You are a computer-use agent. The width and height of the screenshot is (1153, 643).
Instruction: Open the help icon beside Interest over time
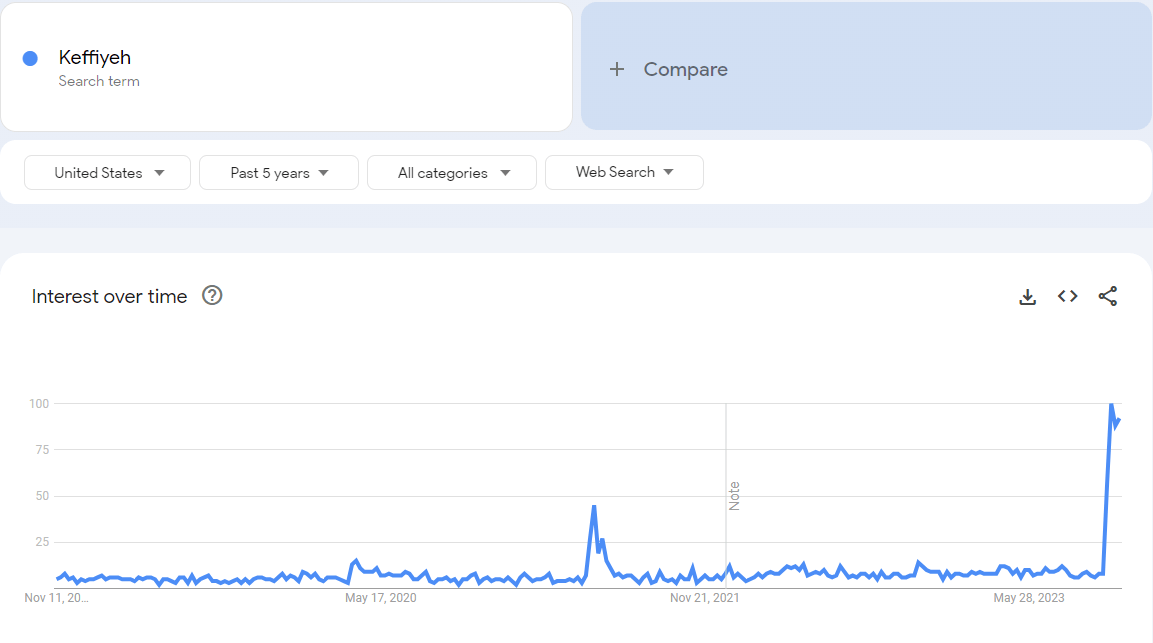point(212,295)
